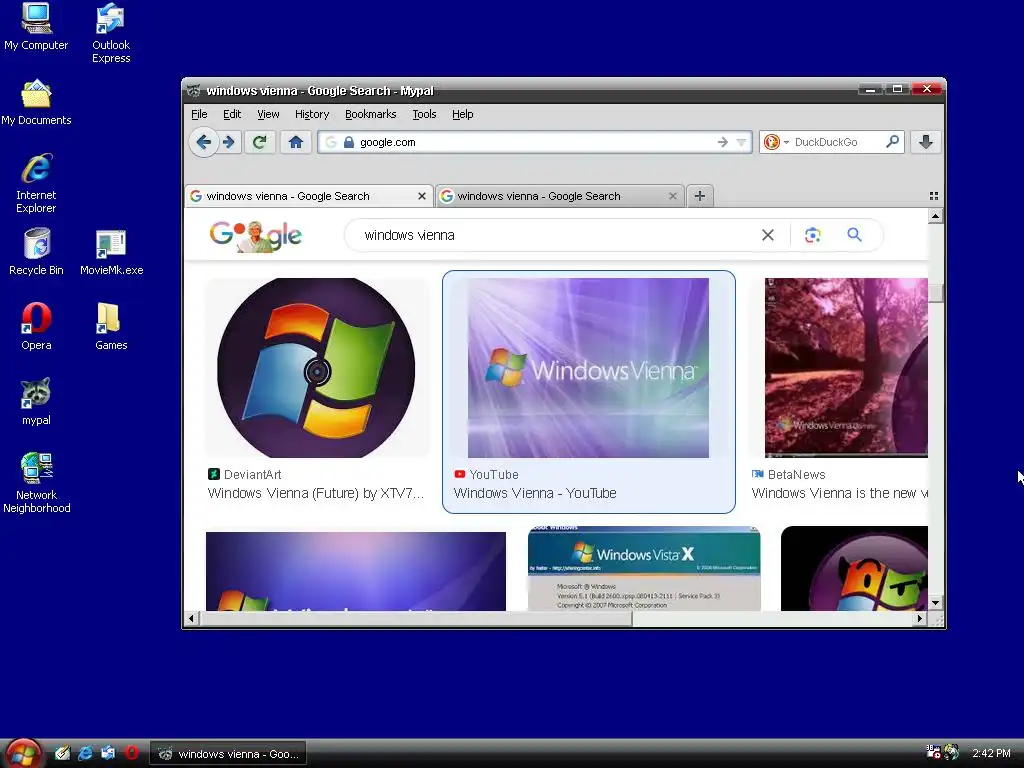This screenshot has width=1024, height=768.
Task: Open the Tools menu
Action: [x=424, y=114]
